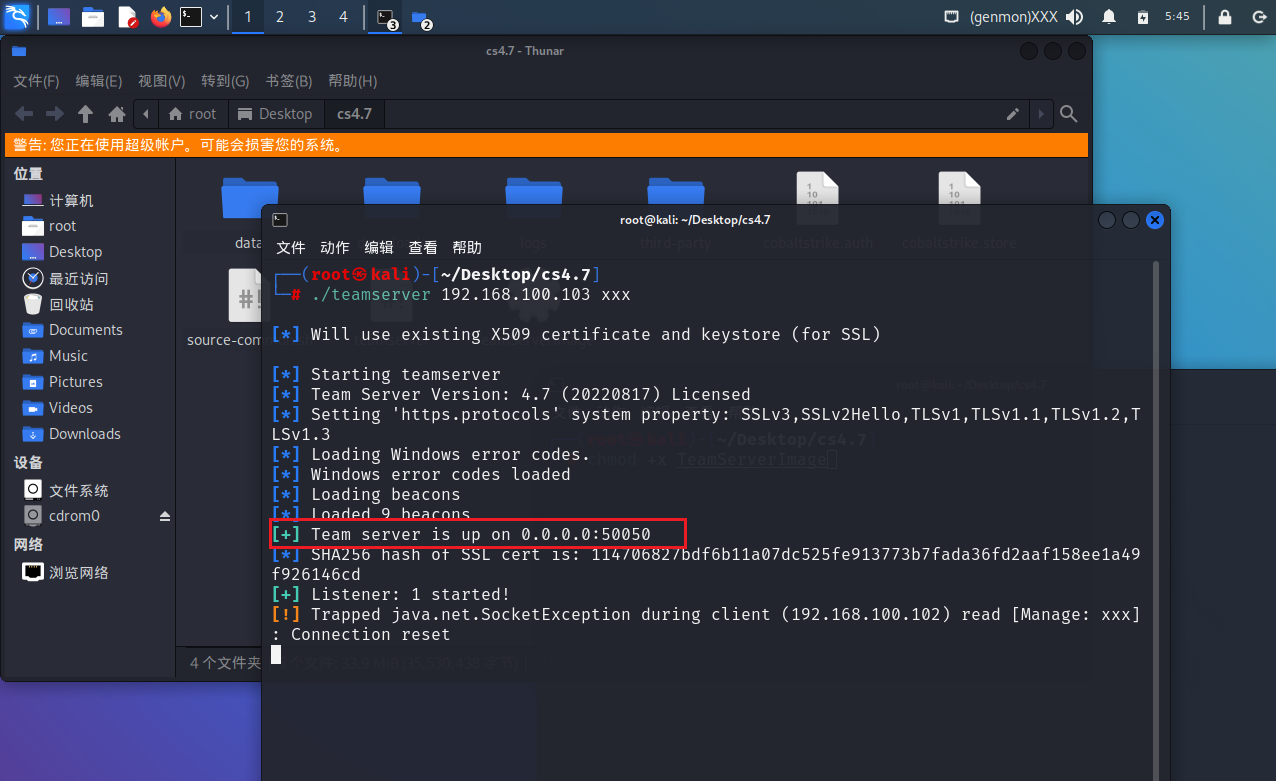
Task: Click the terminal vertical scrollbar
Action: click(1156, 450)
